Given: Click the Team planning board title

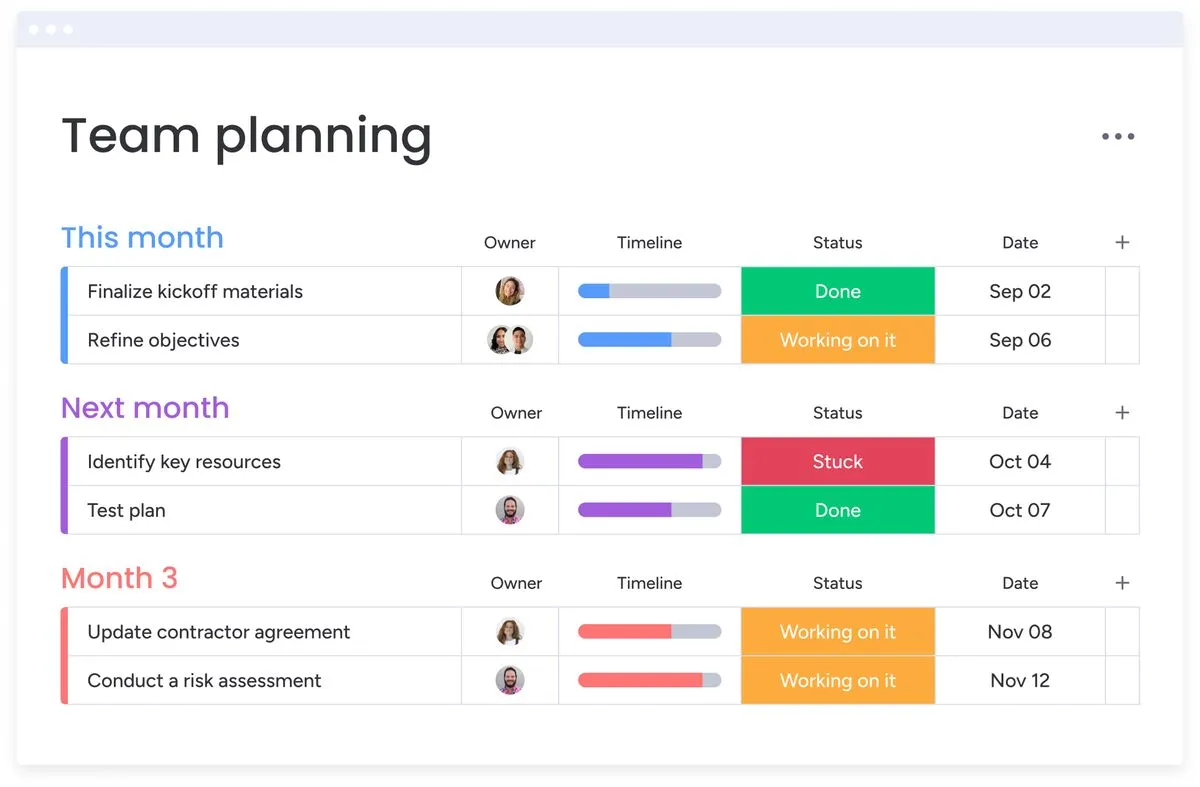Looking at the screenshot, I should coord(246,136).
